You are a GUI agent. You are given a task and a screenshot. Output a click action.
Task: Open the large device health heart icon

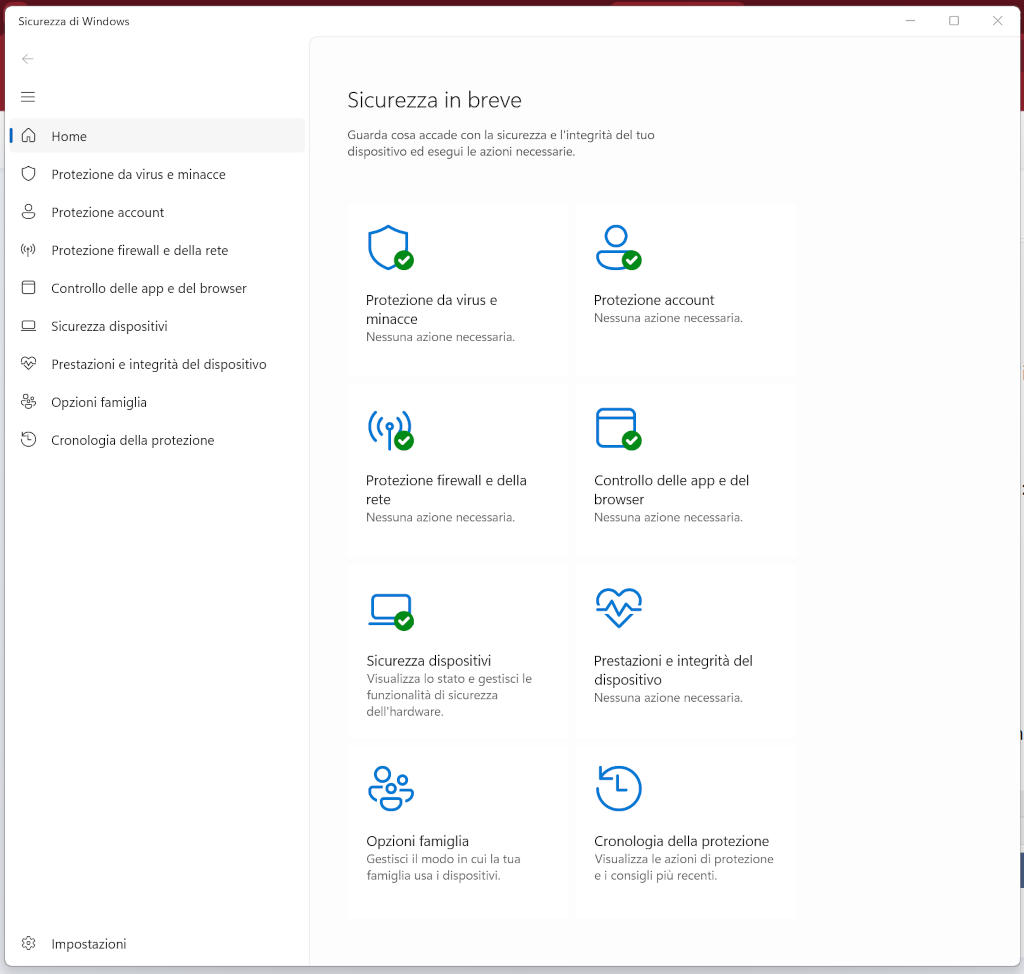[x=618, y=608]
